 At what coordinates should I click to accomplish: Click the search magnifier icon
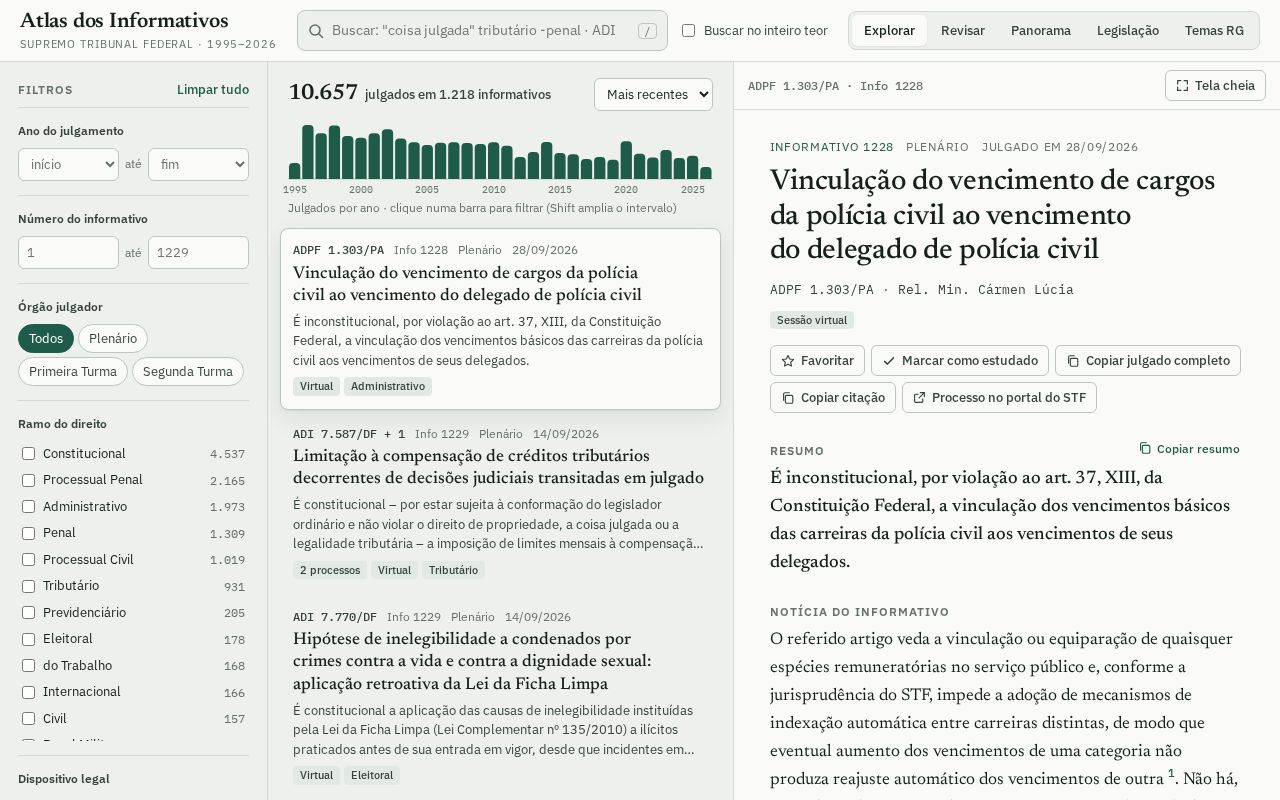click(315, 31)
